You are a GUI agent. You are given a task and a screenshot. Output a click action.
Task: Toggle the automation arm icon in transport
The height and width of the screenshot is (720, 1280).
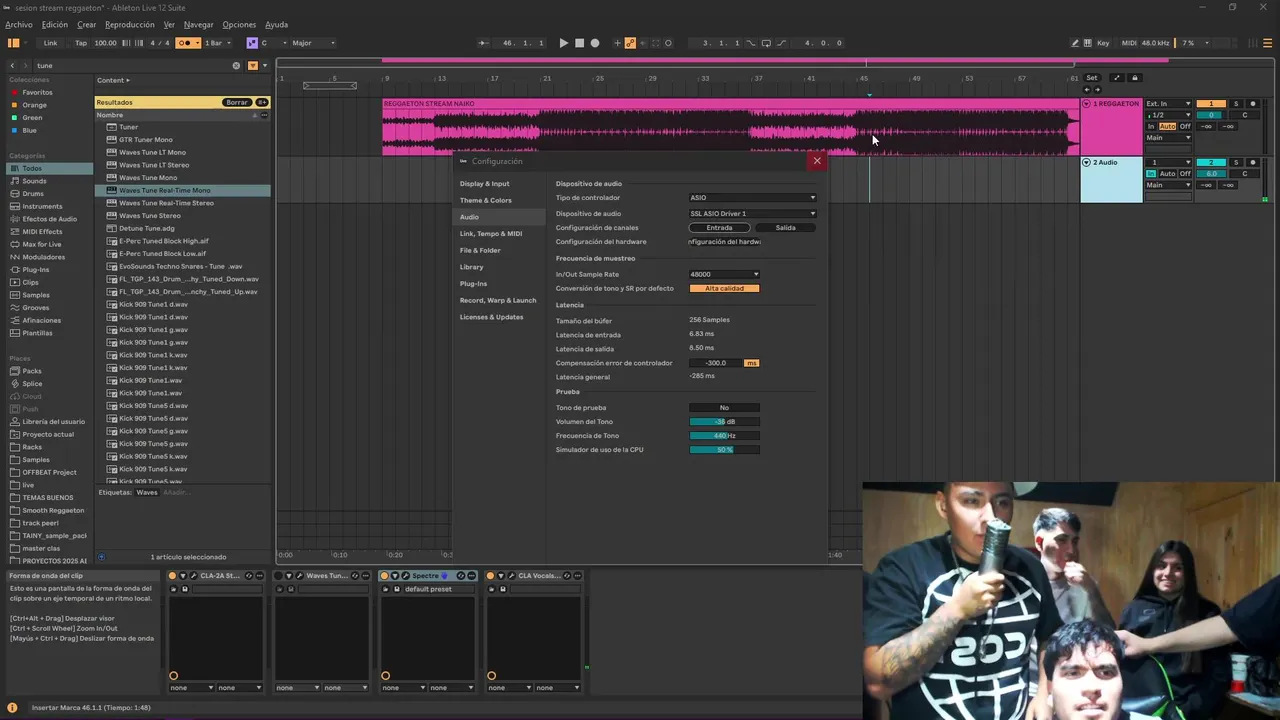(x=630, y=43)
